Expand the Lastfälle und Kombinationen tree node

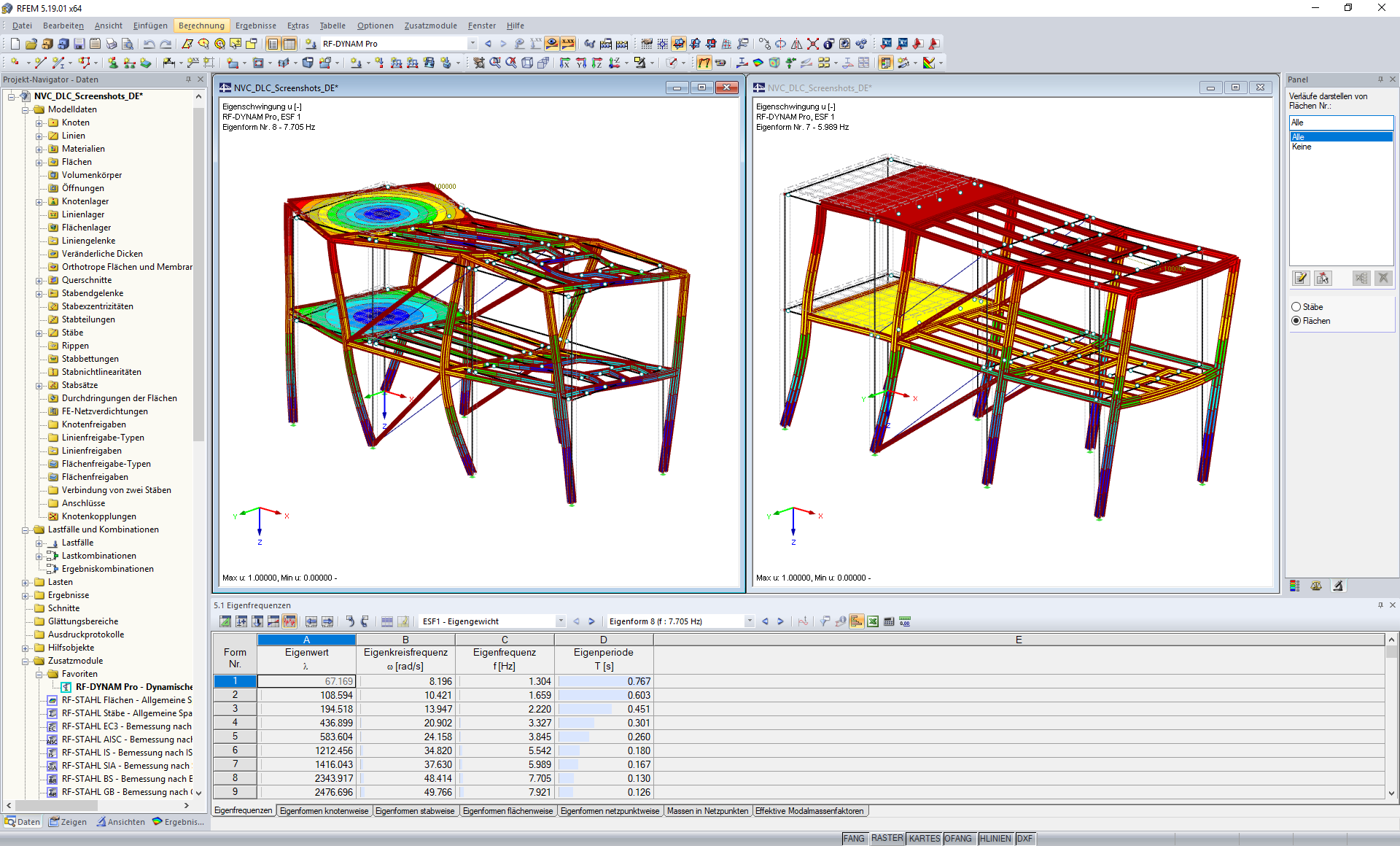click(x=26, y=529)
